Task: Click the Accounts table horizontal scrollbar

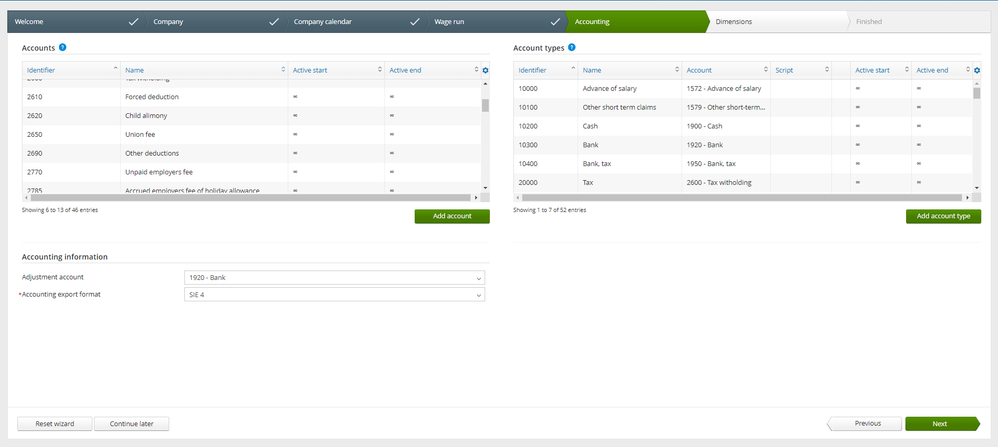Action: (251, 198)
